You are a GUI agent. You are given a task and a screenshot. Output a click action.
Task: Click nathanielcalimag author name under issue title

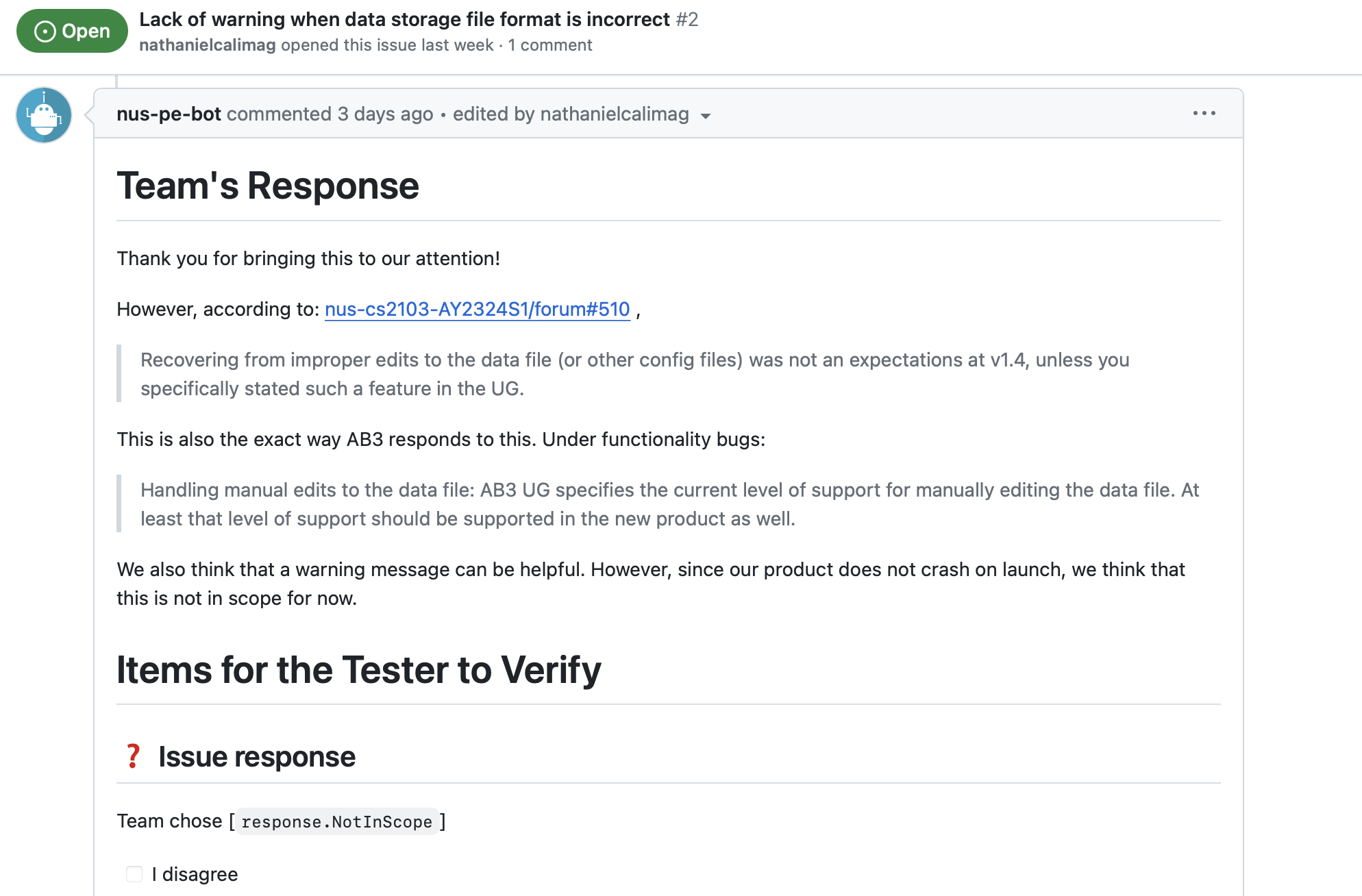(207, 45)
